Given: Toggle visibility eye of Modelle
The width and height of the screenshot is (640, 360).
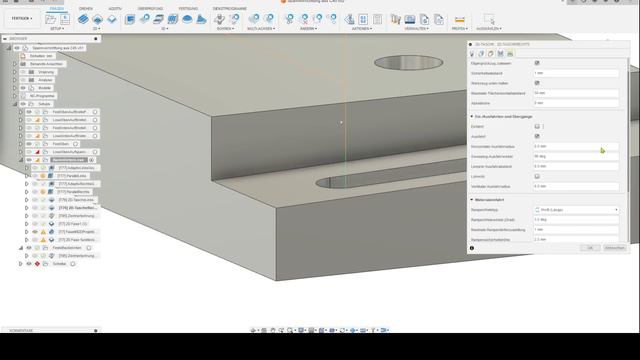Looking at the screenshot, I should click(x=23, y=88).
